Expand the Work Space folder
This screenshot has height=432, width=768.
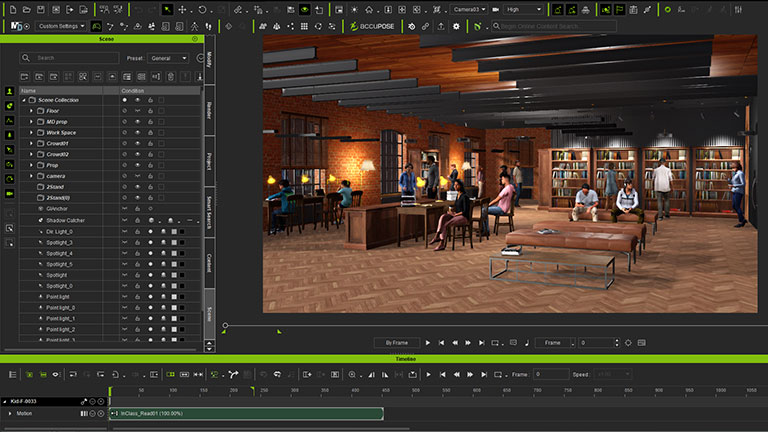click(x=31, y=132)
